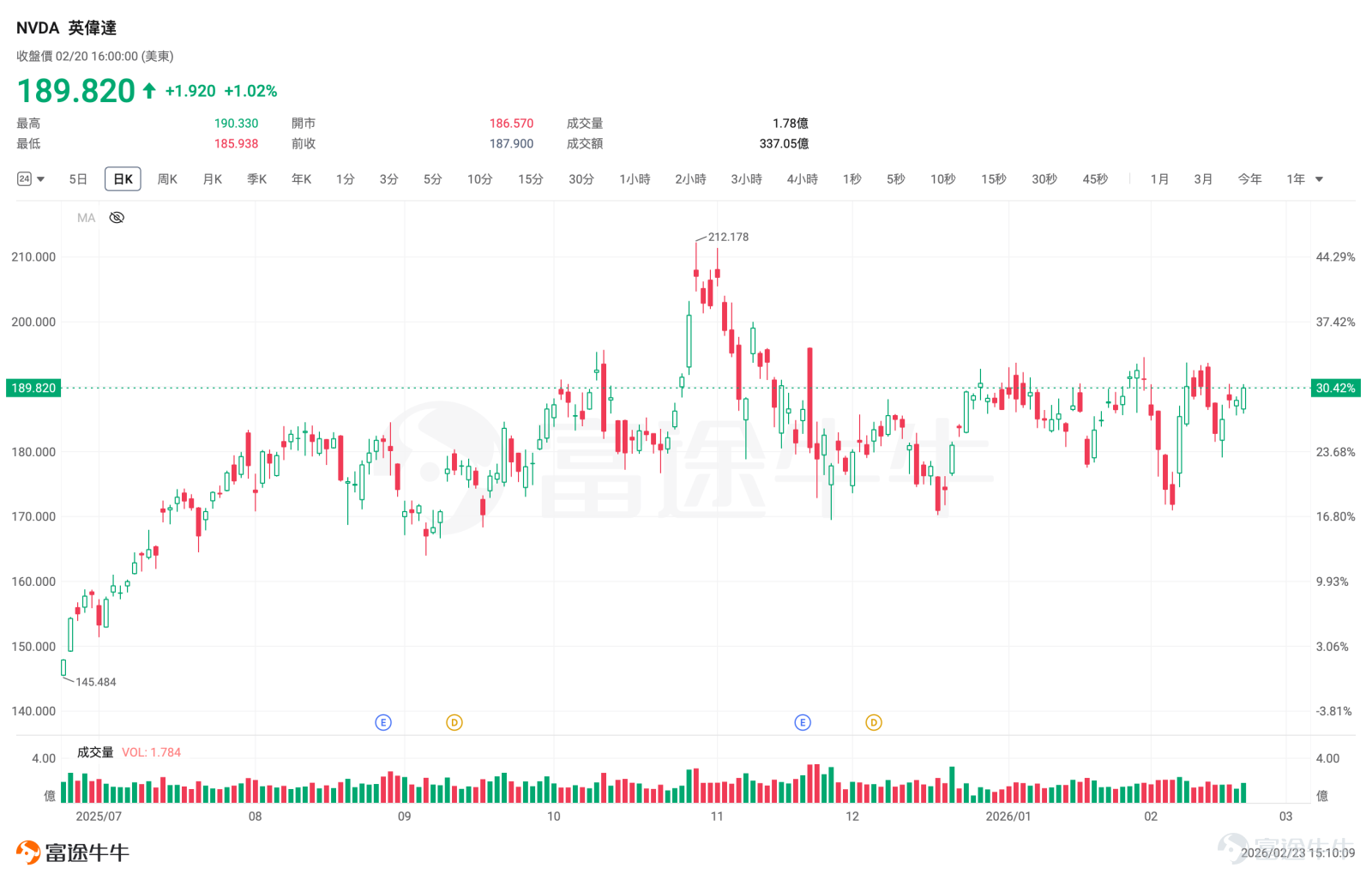
Task: Click the 開市 186.570 value
Action: coord(511,124)
